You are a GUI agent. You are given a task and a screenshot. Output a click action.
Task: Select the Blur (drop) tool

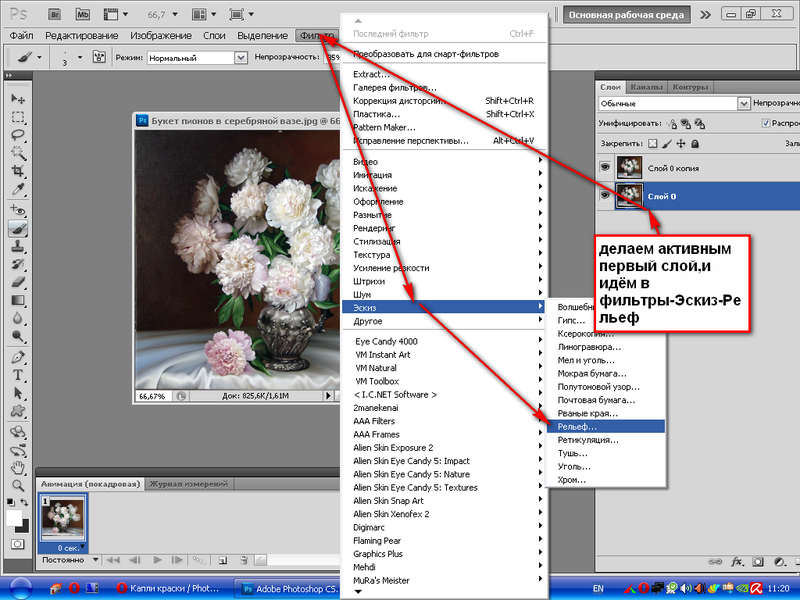tap(18, 318)
